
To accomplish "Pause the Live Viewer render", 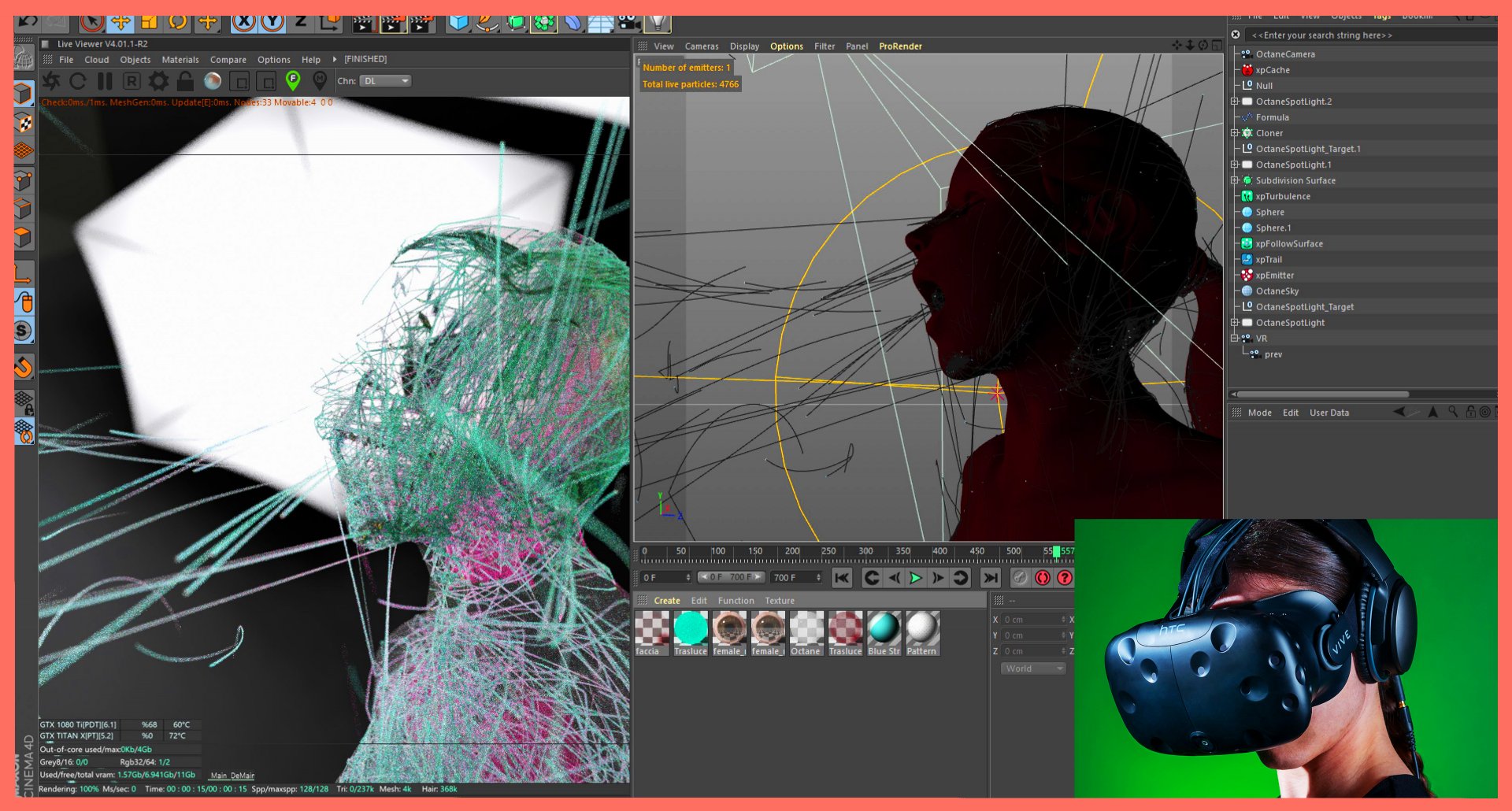I will (105, 81).
